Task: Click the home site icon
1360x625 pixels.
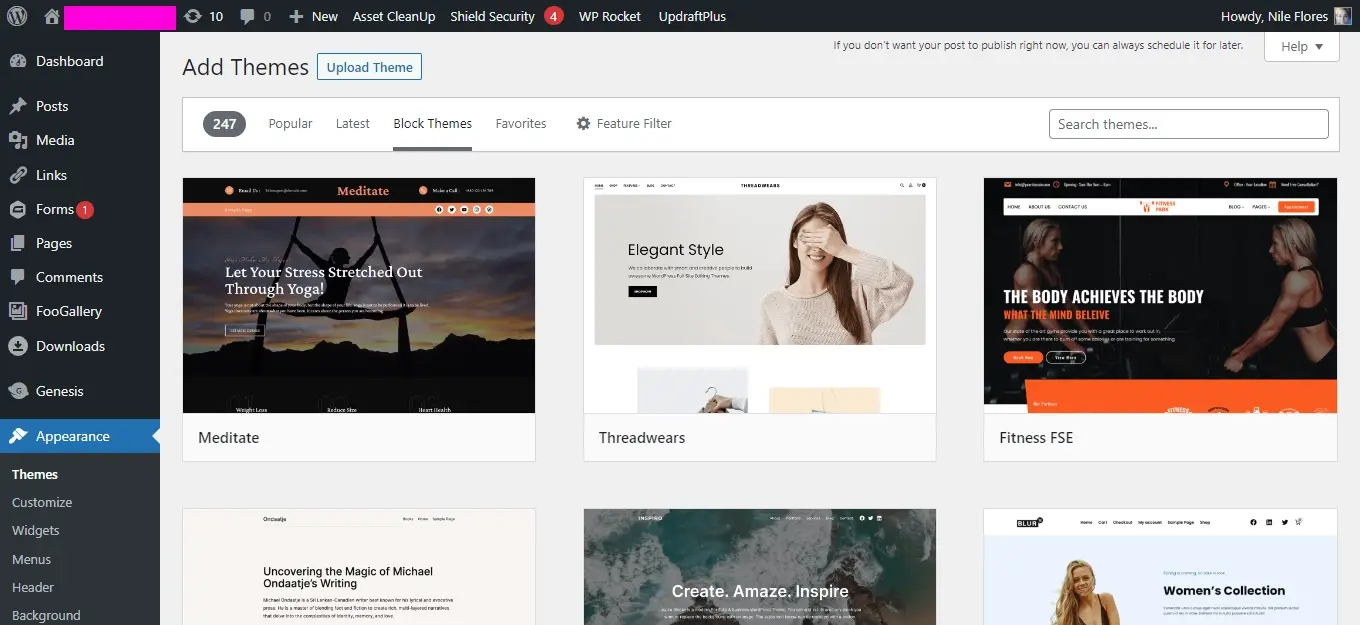Action: [x=52, y=16]
